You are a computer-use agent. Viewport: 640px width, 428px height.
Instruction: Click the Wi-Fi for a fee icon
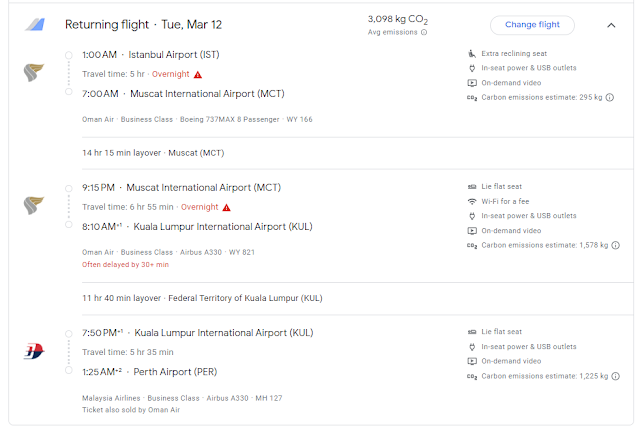point(472,201)
